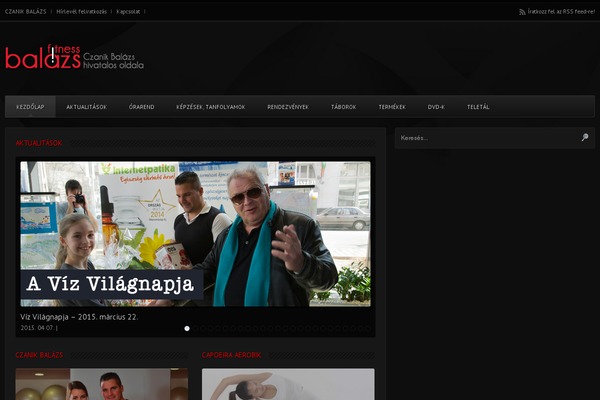Open the Czanik Balázs section thumbnail
The height and width of the screenshot is (400, 600).
[102, 384]
